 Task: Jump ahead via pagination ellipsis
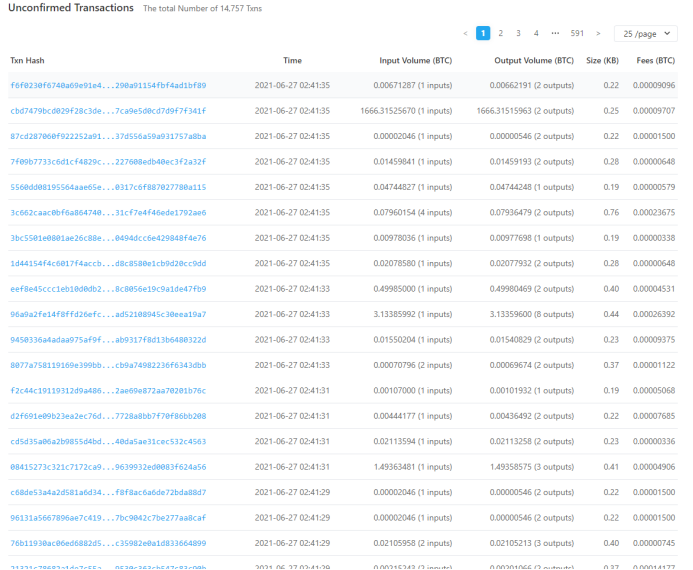pyautogui.click(x=555, y=33)
